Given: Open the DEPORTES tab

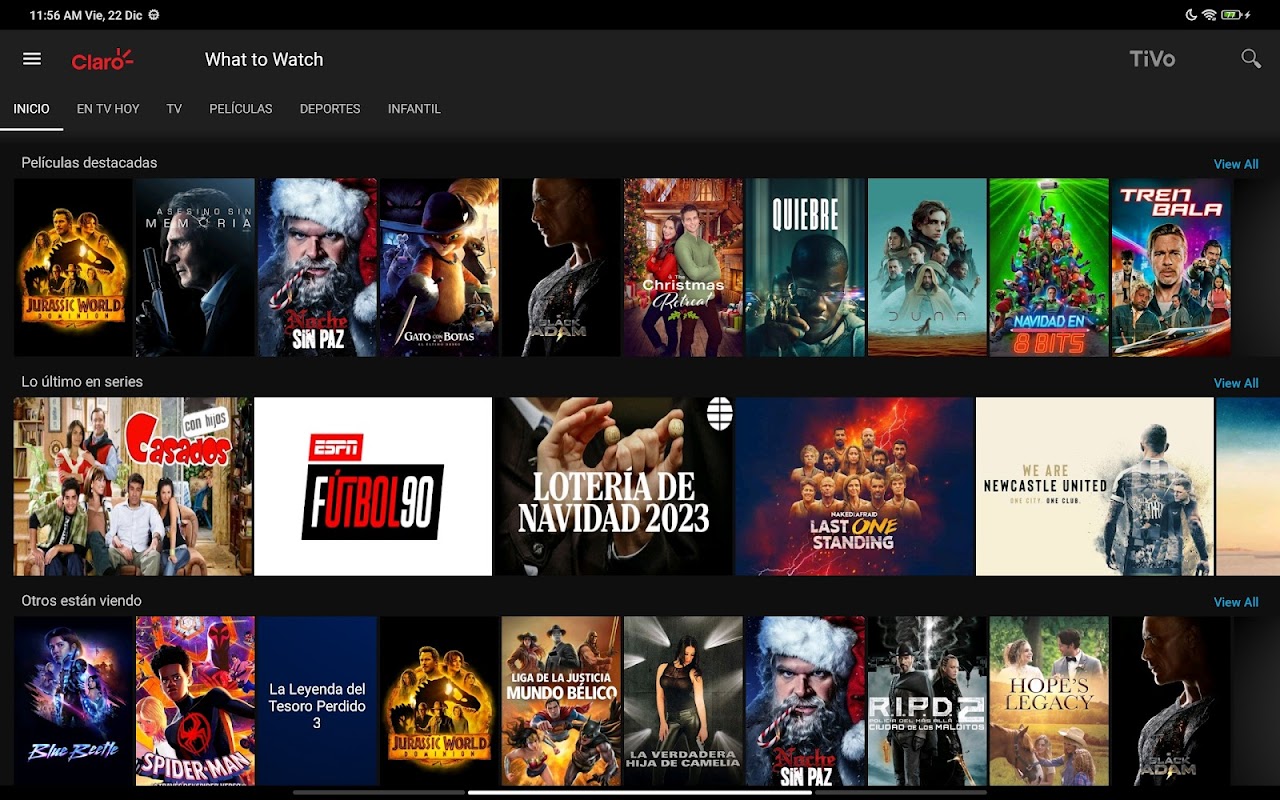Looking at the screenshot, I should tap(330, 109).
